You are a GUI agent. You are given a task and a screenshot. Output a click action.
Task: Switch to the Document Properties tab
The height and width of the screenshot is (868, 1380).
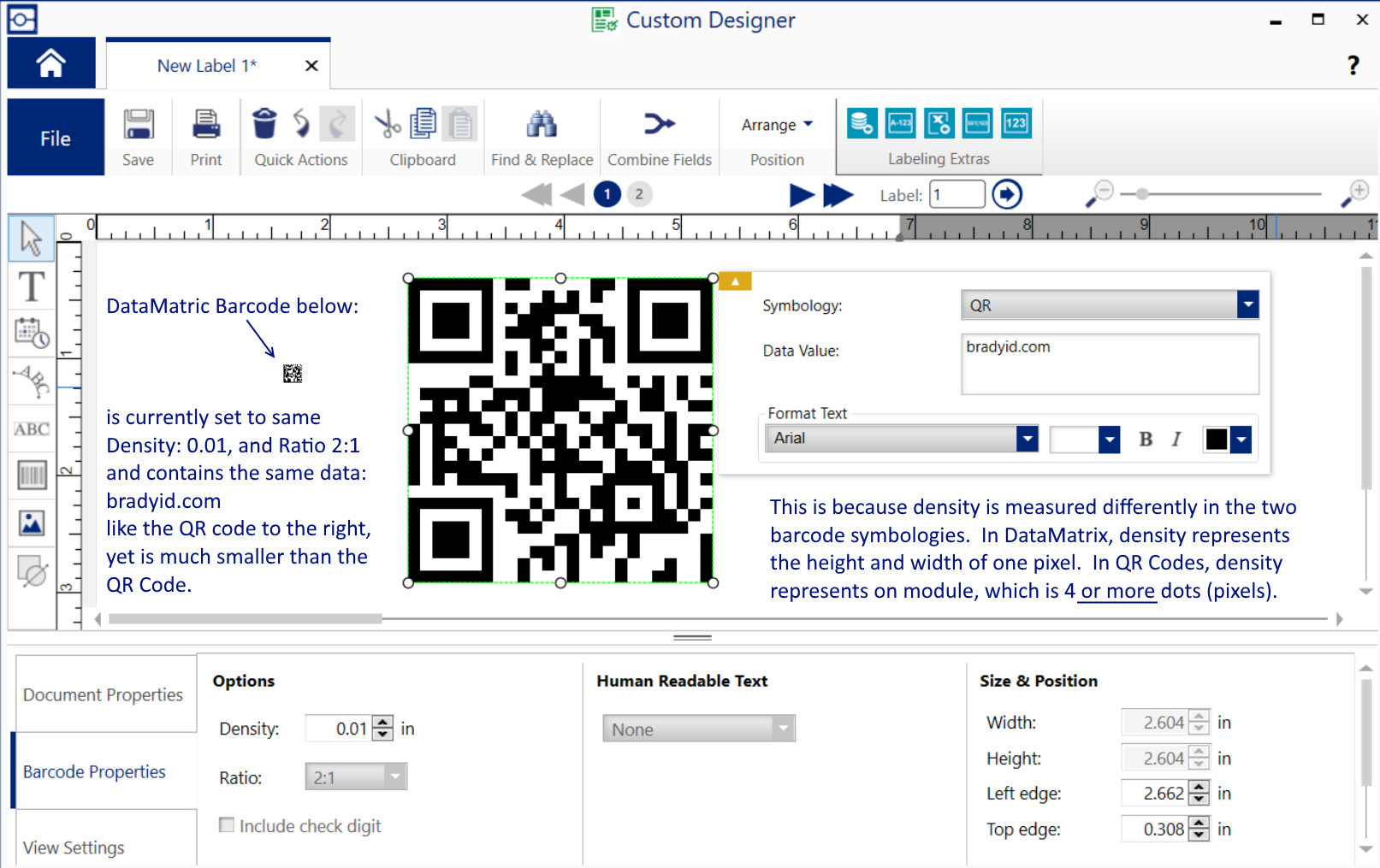[x=103, y=694]
